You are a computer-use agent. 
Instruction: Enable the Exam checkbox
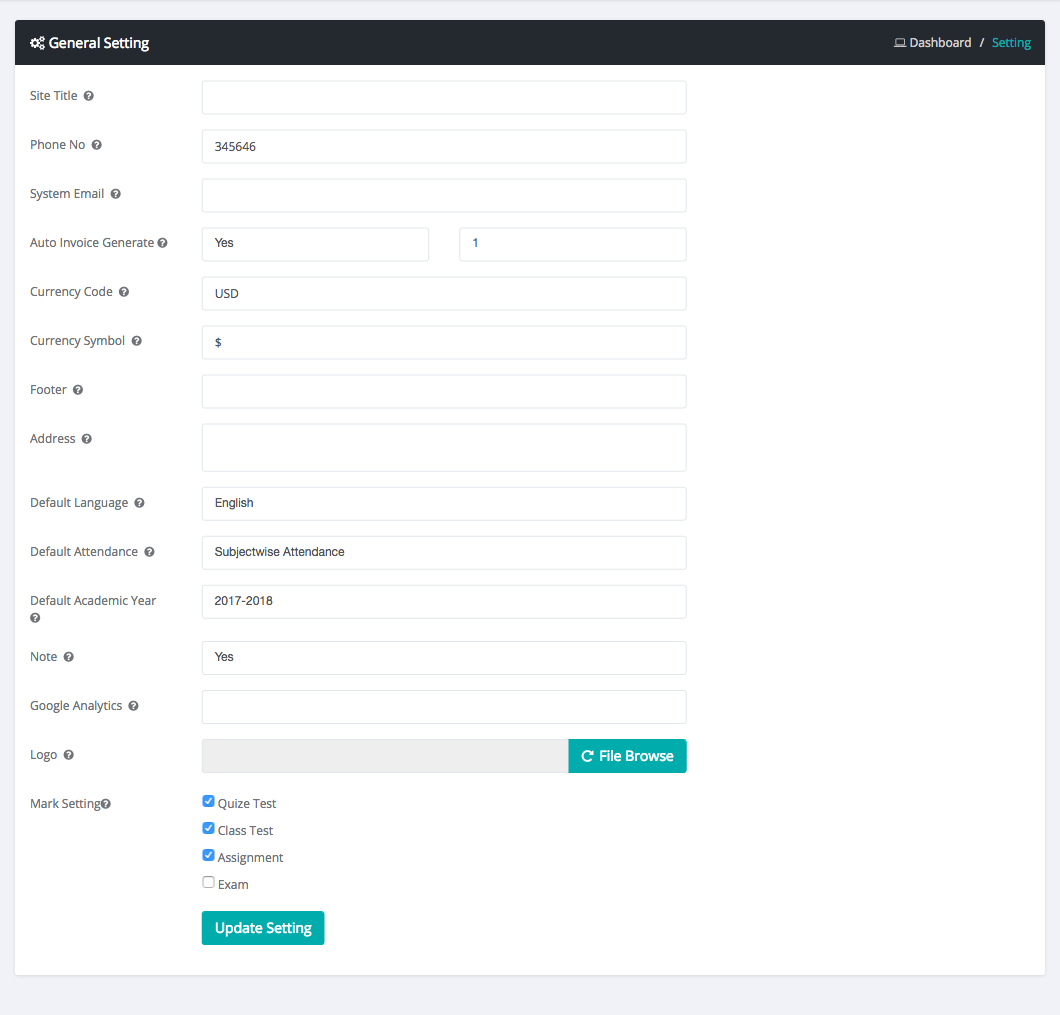[208, 882]
